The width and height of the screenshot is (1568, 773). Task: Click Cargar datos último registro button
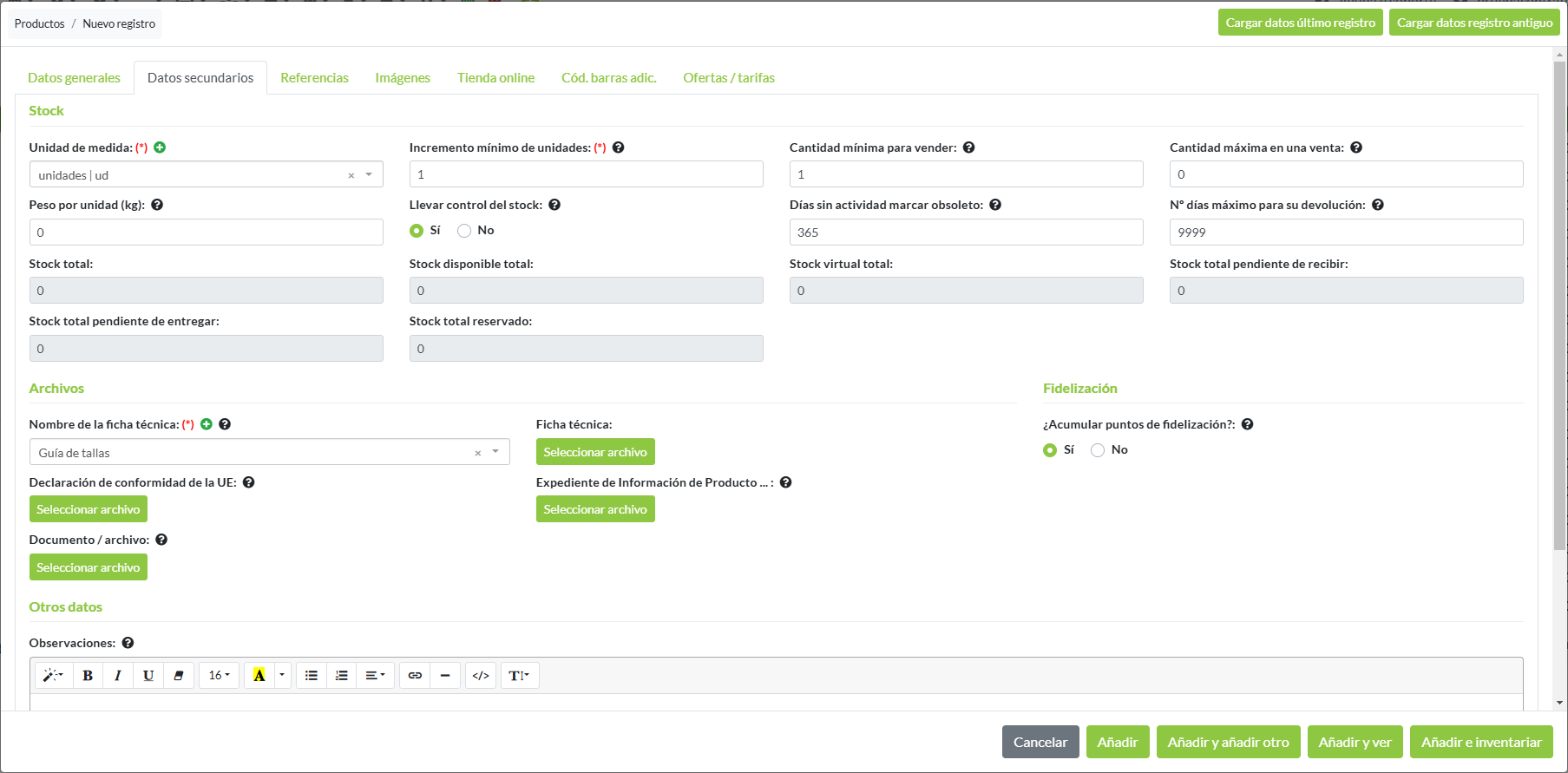pos(1300,23)
